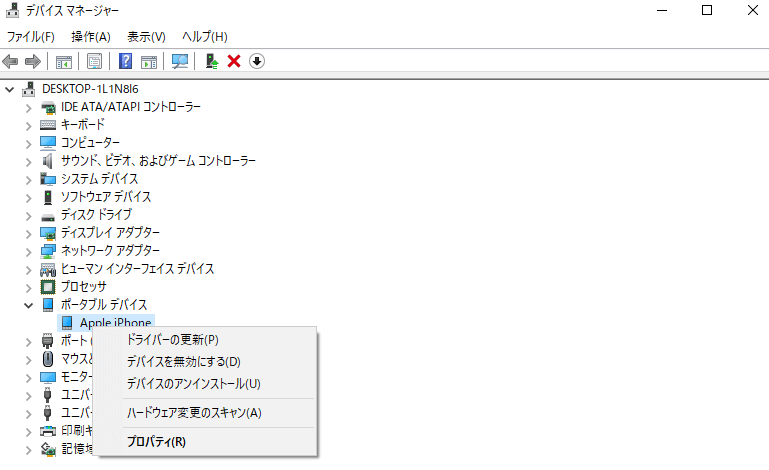Choose ドライバーの更新(P) from context menu

(x=172, y=340)
